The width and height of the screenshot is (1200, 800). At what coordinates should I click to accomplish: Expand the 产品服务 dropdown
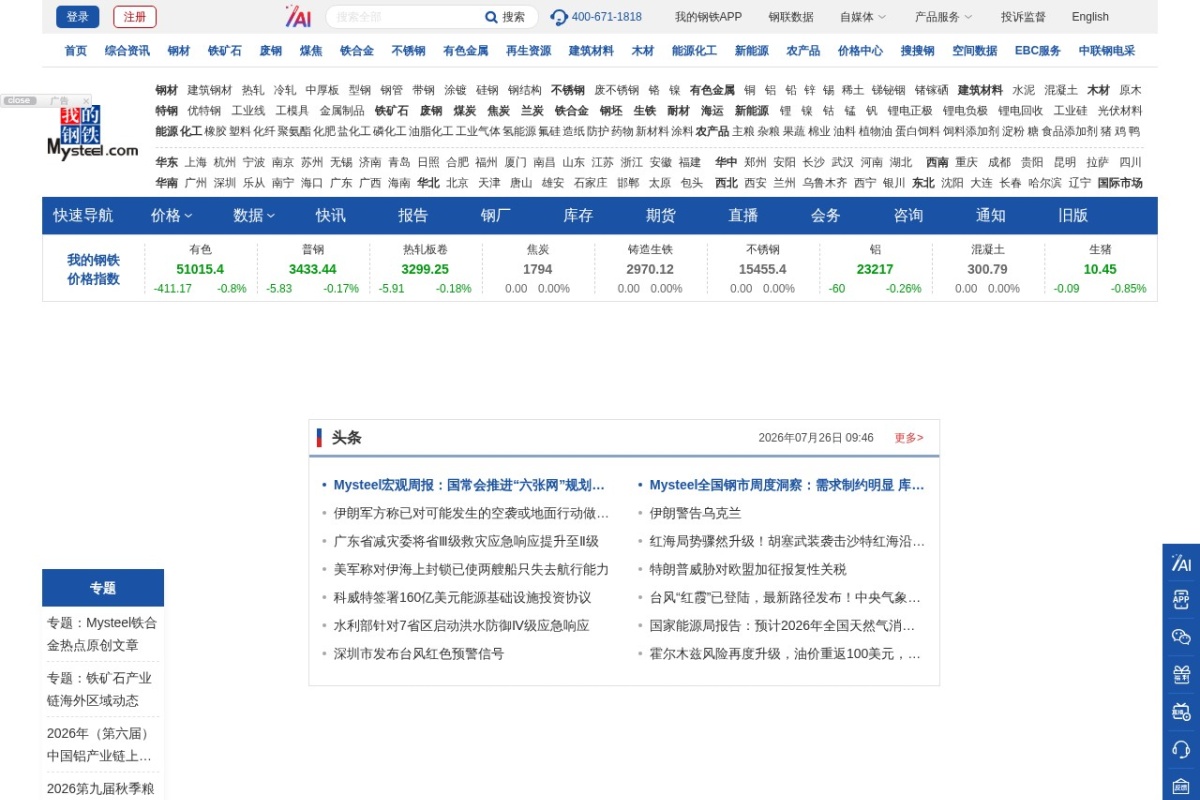(943, 17)
